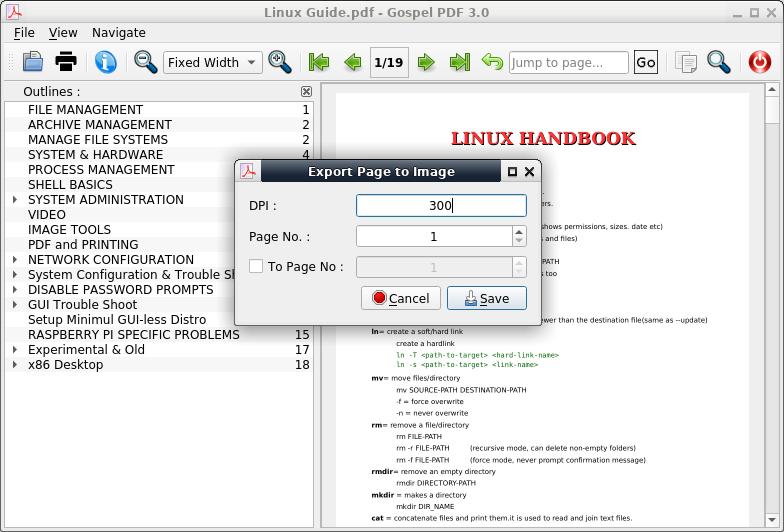Select SYSTEM & HARDWARE outline entry
This screenshot has height=532, width=784.
[159, 154]
